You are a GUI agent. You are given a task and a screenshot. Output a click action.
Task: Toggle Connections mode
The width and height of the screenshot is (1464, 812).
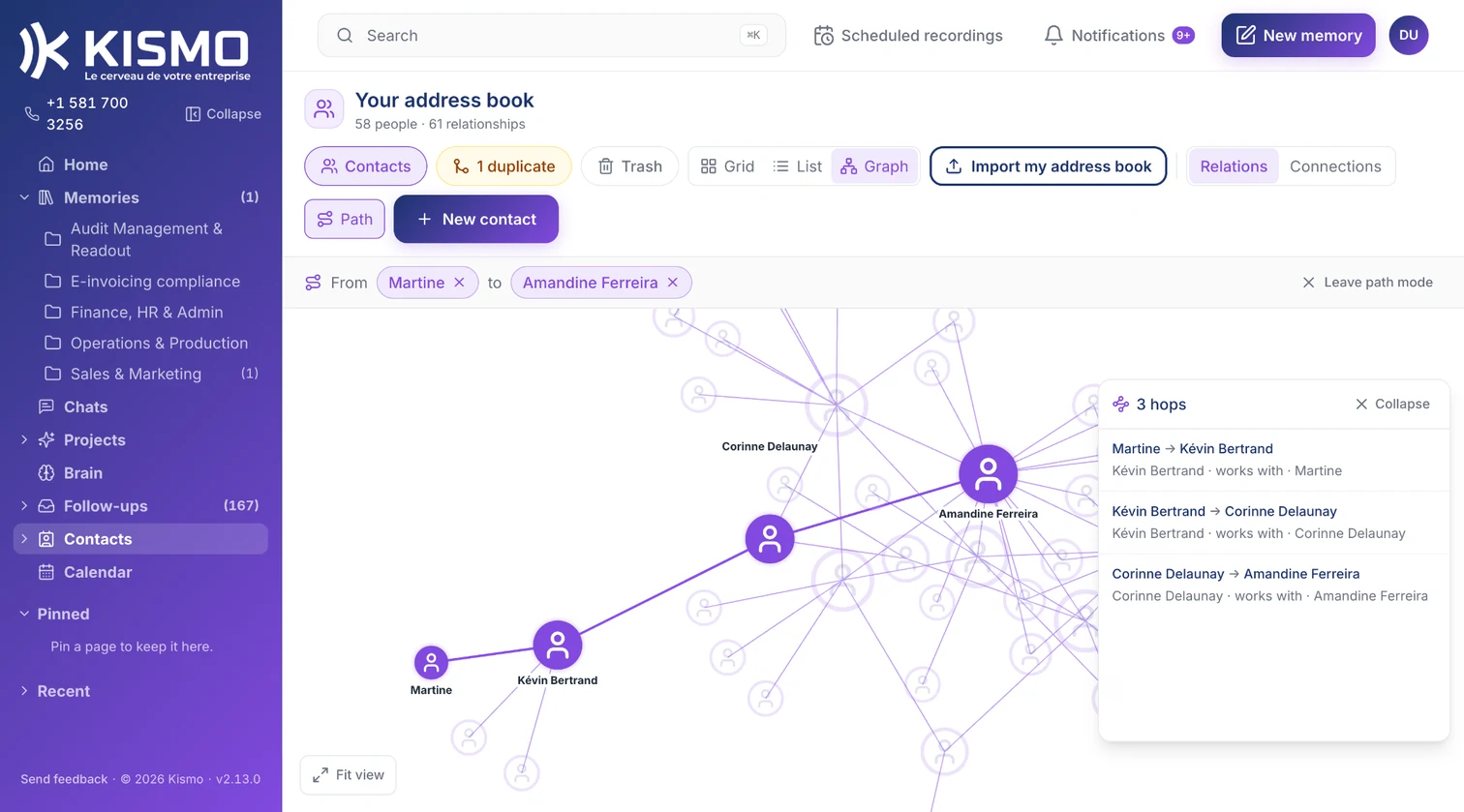[1335, 166]
